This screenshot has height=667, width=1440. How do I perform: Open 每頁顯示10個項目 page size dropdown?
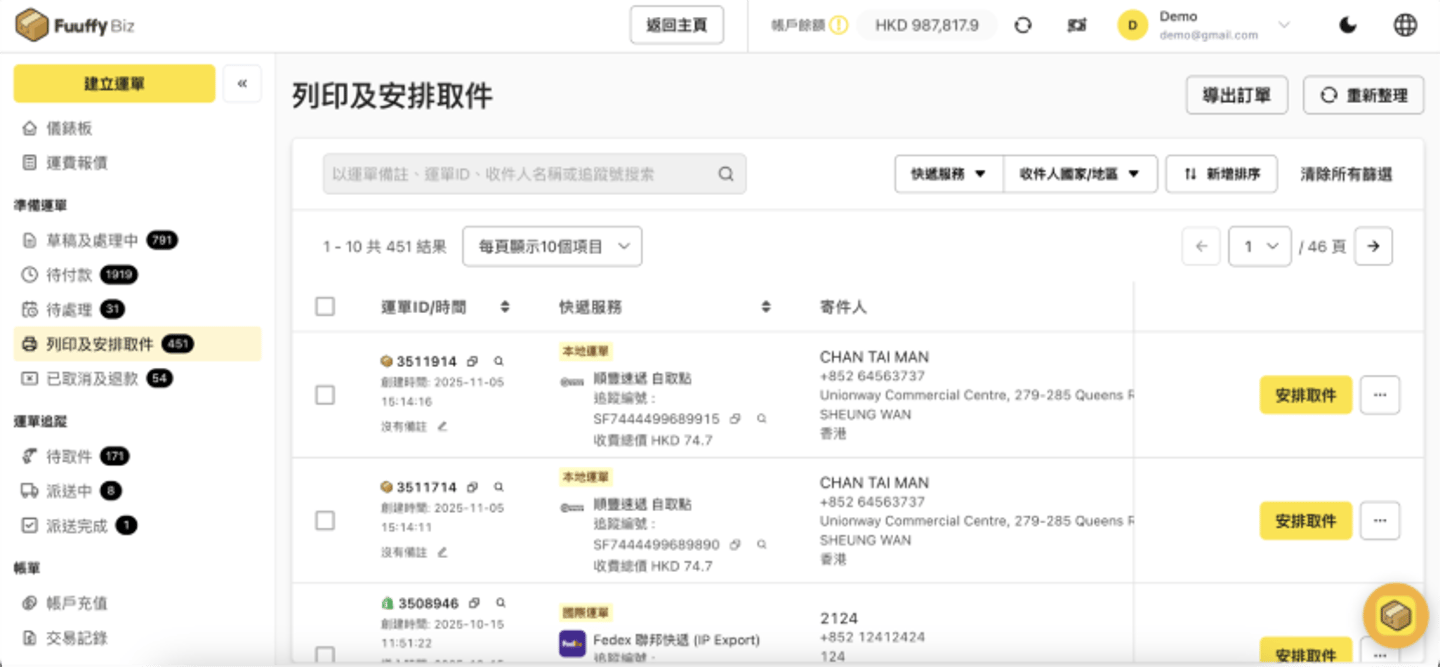(552, 246)
